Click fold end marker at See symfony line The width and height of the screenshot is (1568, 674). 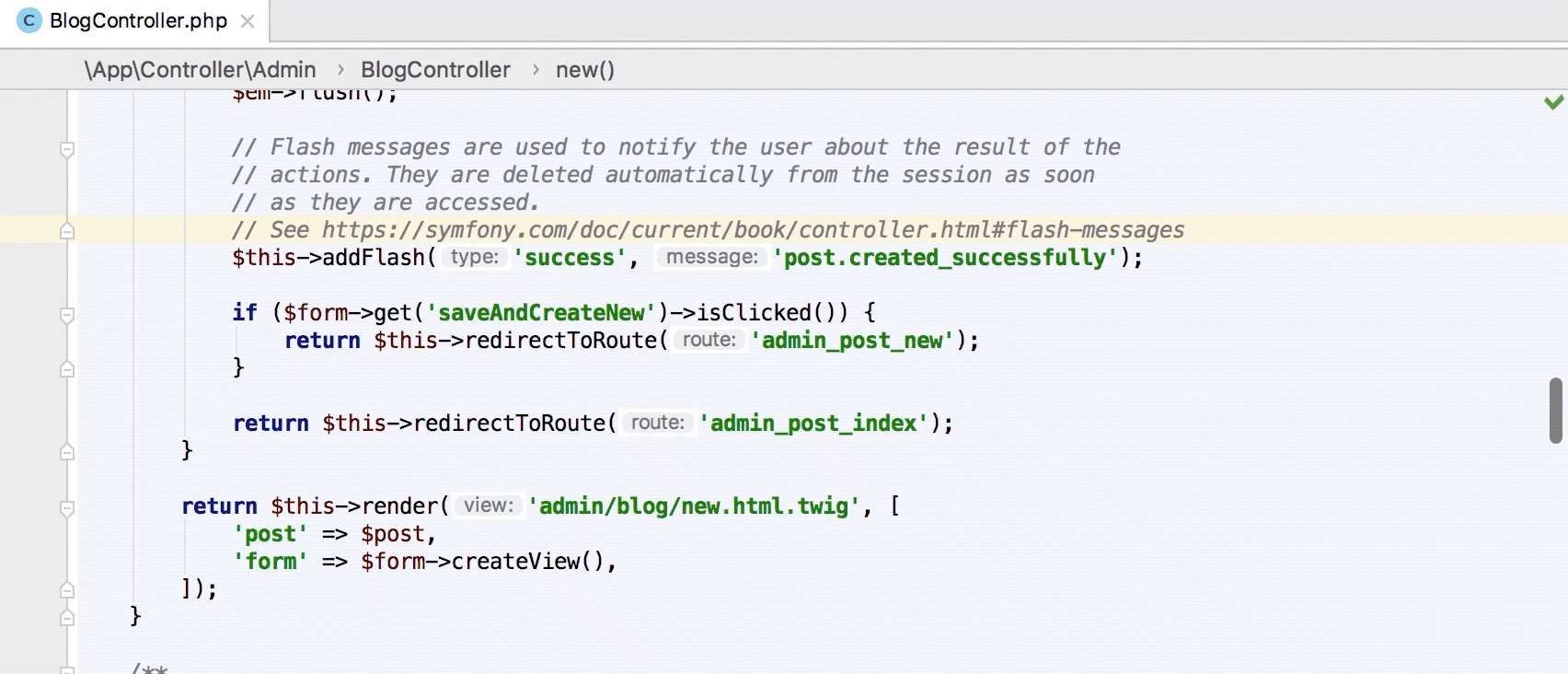(67, 230)
